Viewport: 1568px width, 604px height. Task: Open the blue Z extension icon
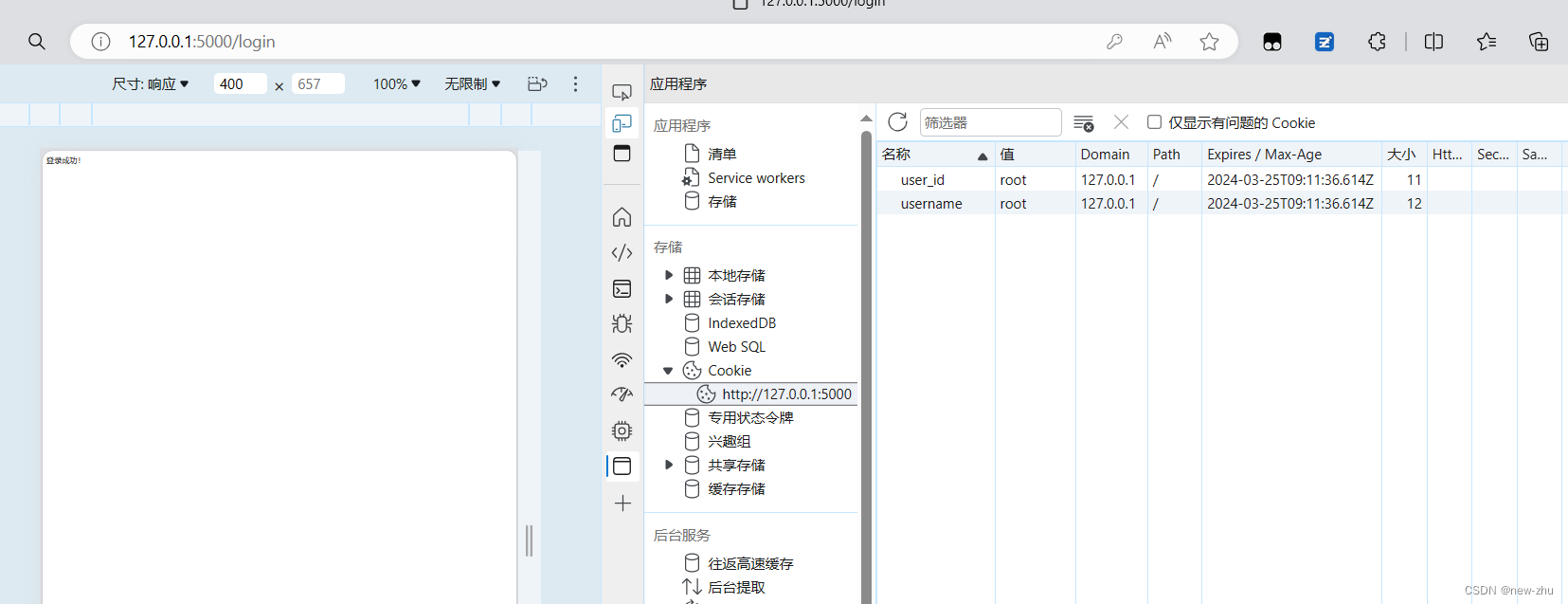(1325, 42)
